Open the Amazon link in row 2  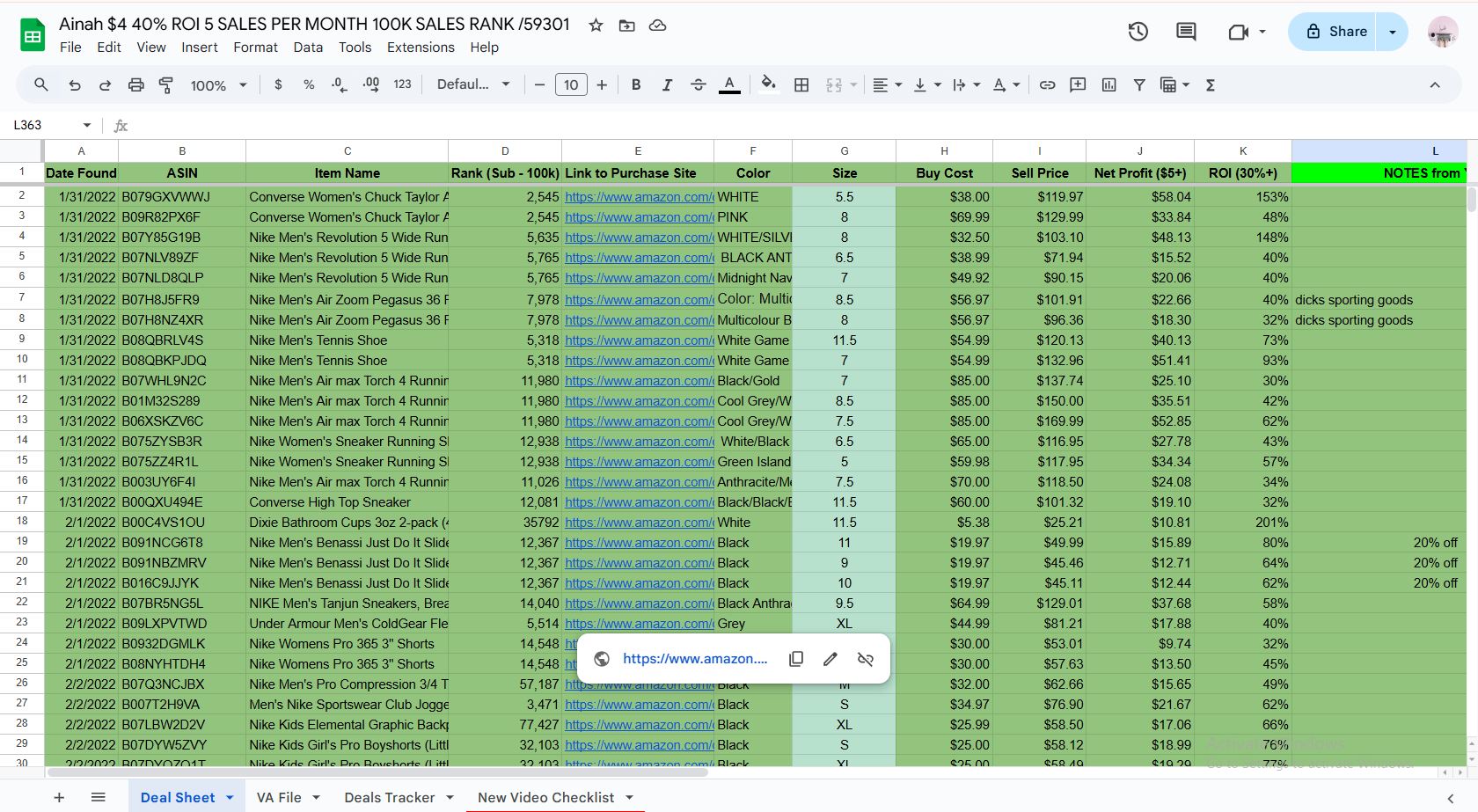pos(638,197)
